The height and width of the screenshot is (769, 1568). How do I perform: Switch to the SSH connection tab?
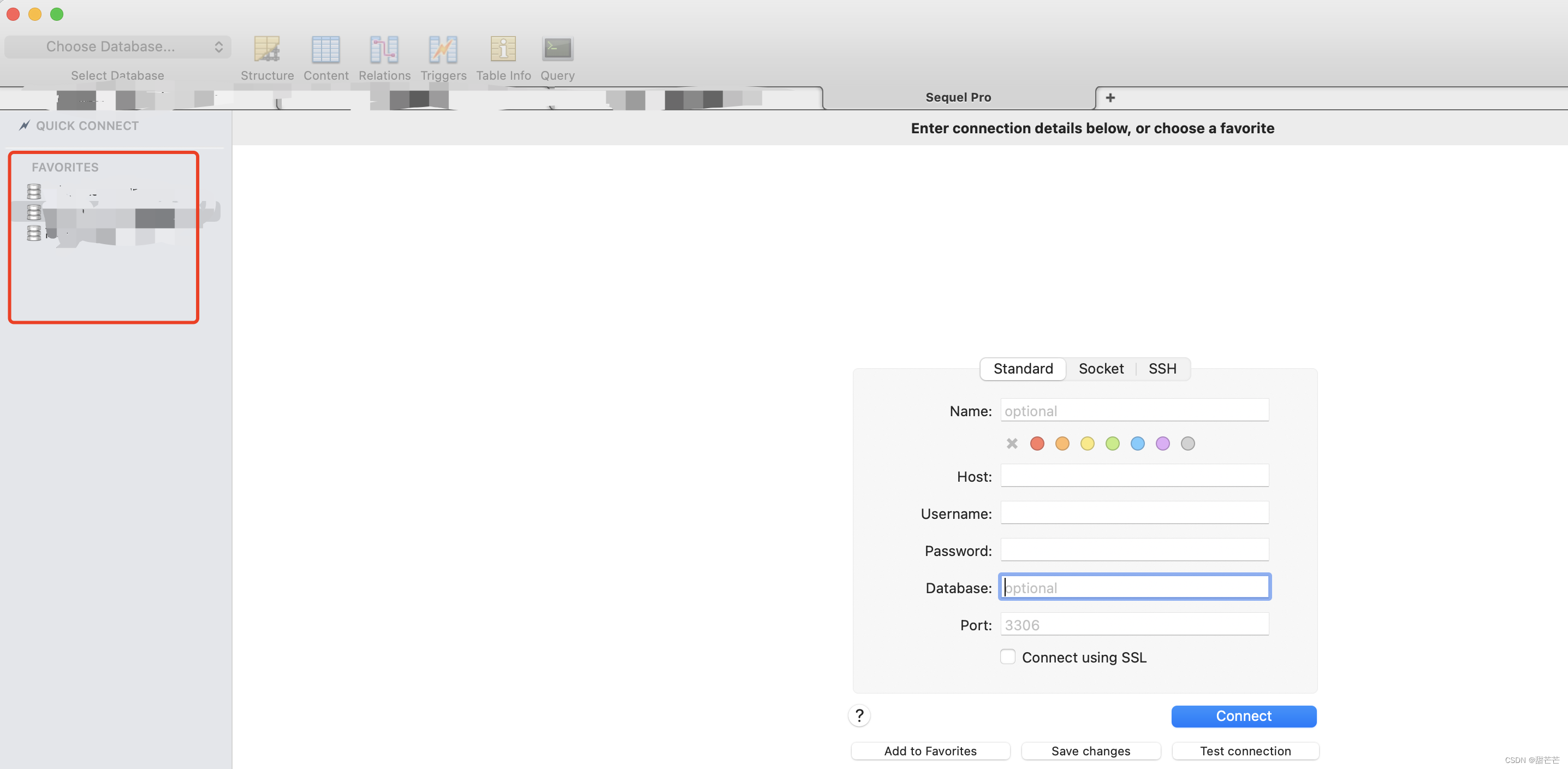1162,368
